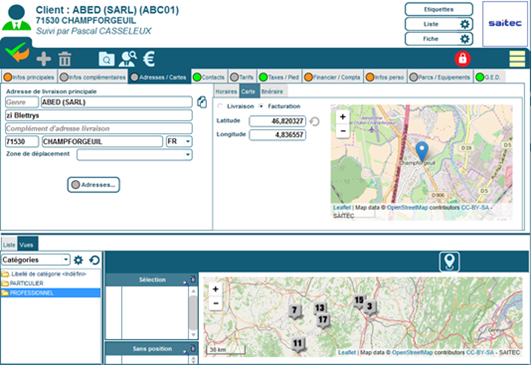Delete client using trash icon

point(65,59)
